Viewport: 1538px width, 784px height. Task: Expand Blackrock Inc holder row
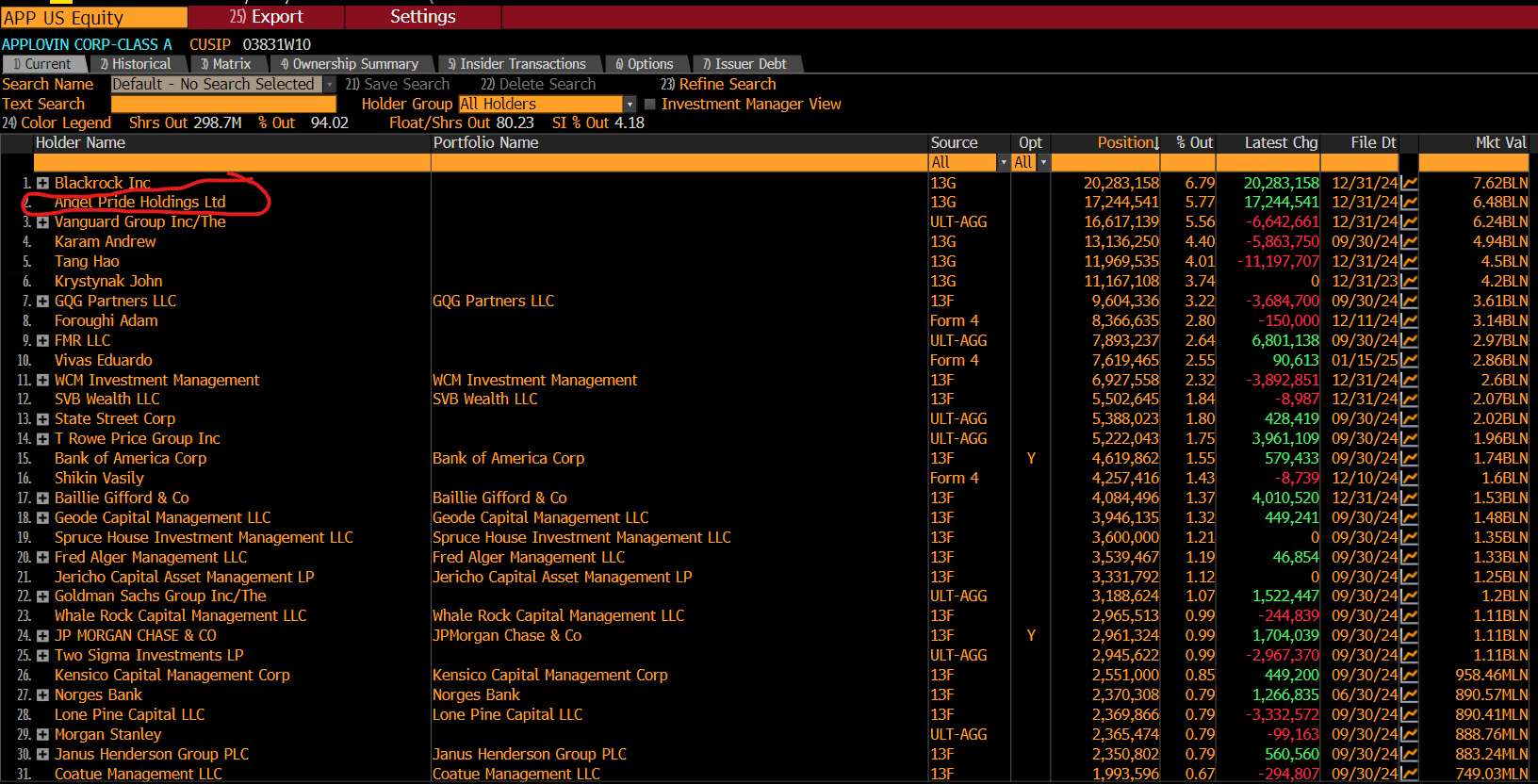42,184
